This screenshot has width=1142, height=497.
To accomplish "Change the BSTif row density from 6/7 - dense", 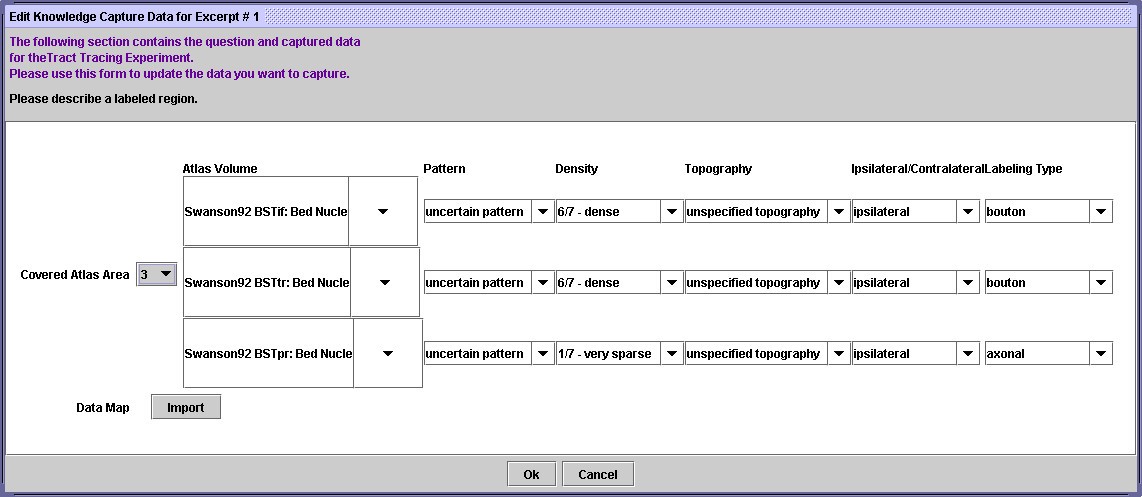I will point(671,212).
